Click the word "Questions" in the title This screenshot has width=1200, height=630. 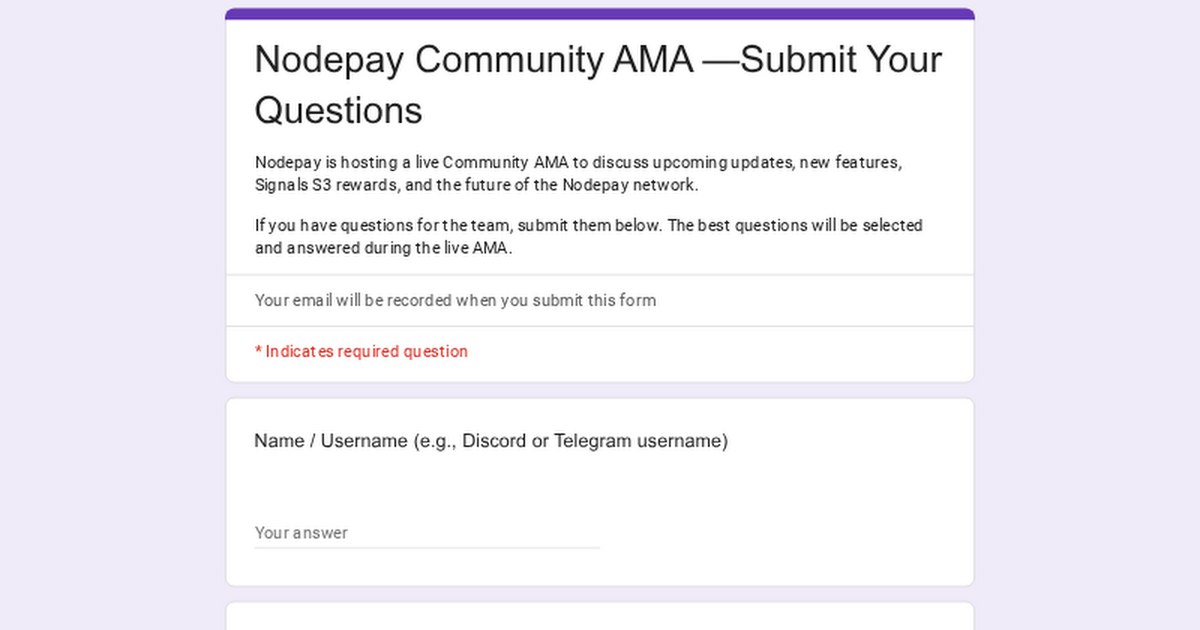click(x=338, y=110)
